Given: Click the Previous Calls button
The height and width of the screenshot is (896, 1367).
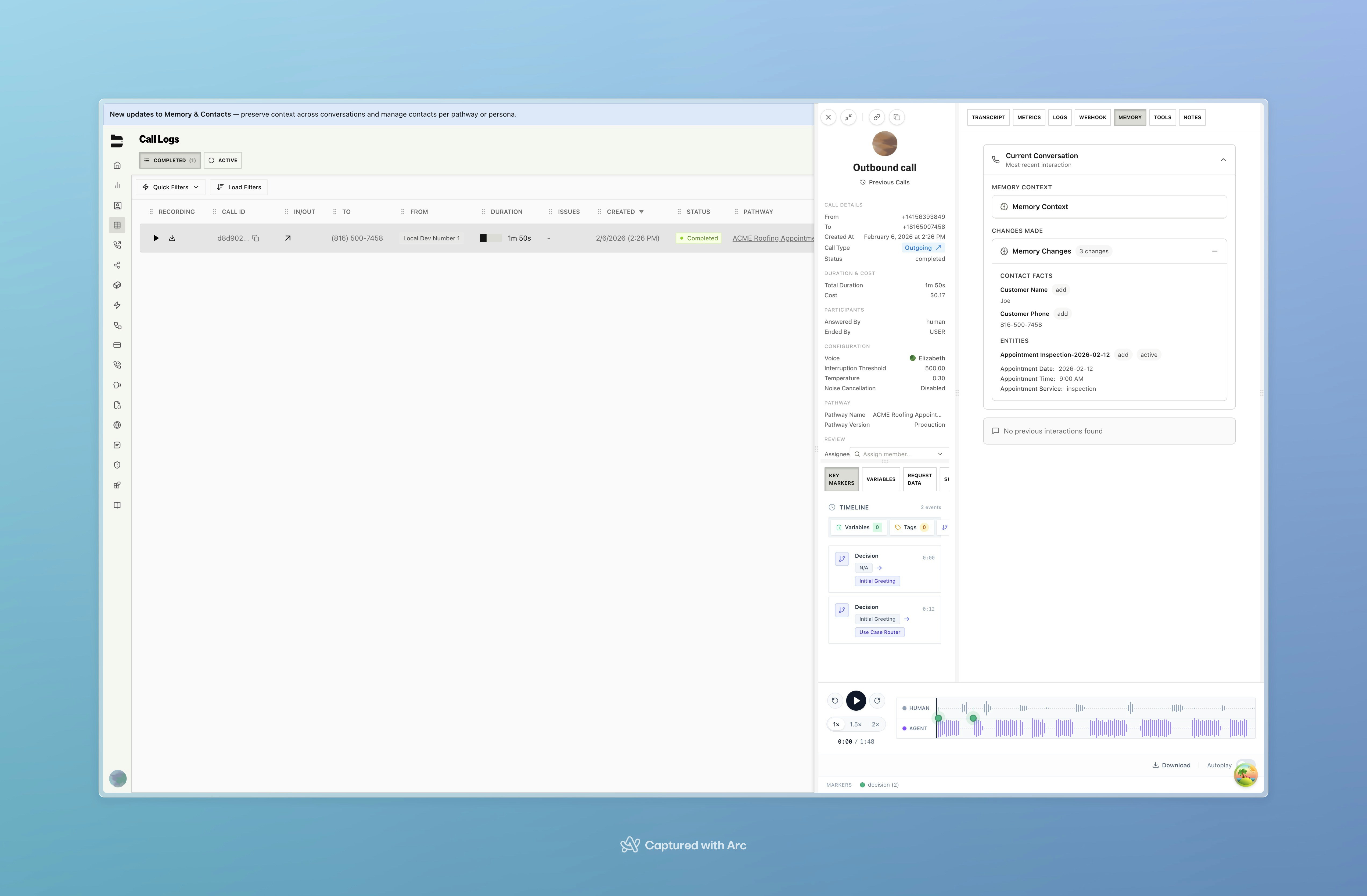Looking at the screenshot, I should (884, 182).
